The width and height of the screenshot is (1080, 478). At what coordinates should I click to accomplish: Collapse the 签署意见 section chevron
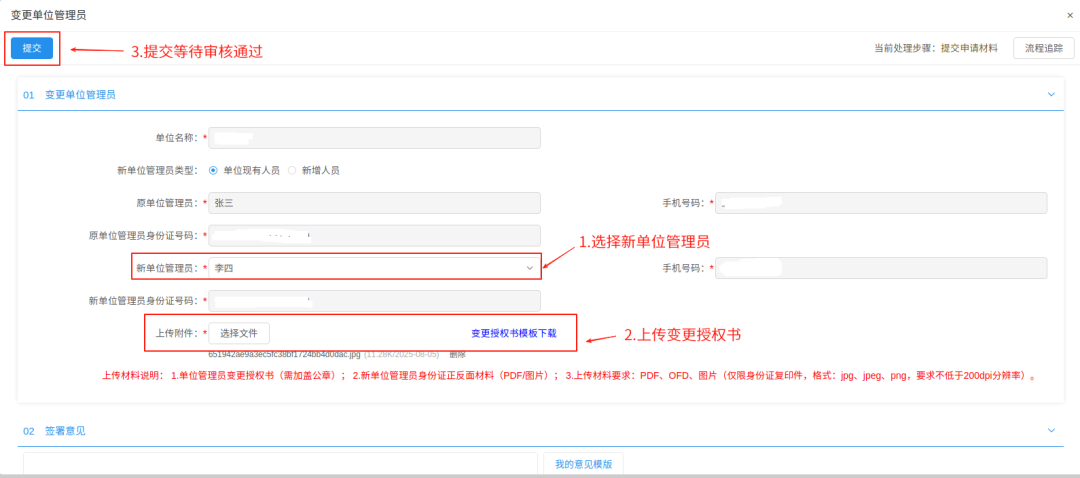point(1051,430)
